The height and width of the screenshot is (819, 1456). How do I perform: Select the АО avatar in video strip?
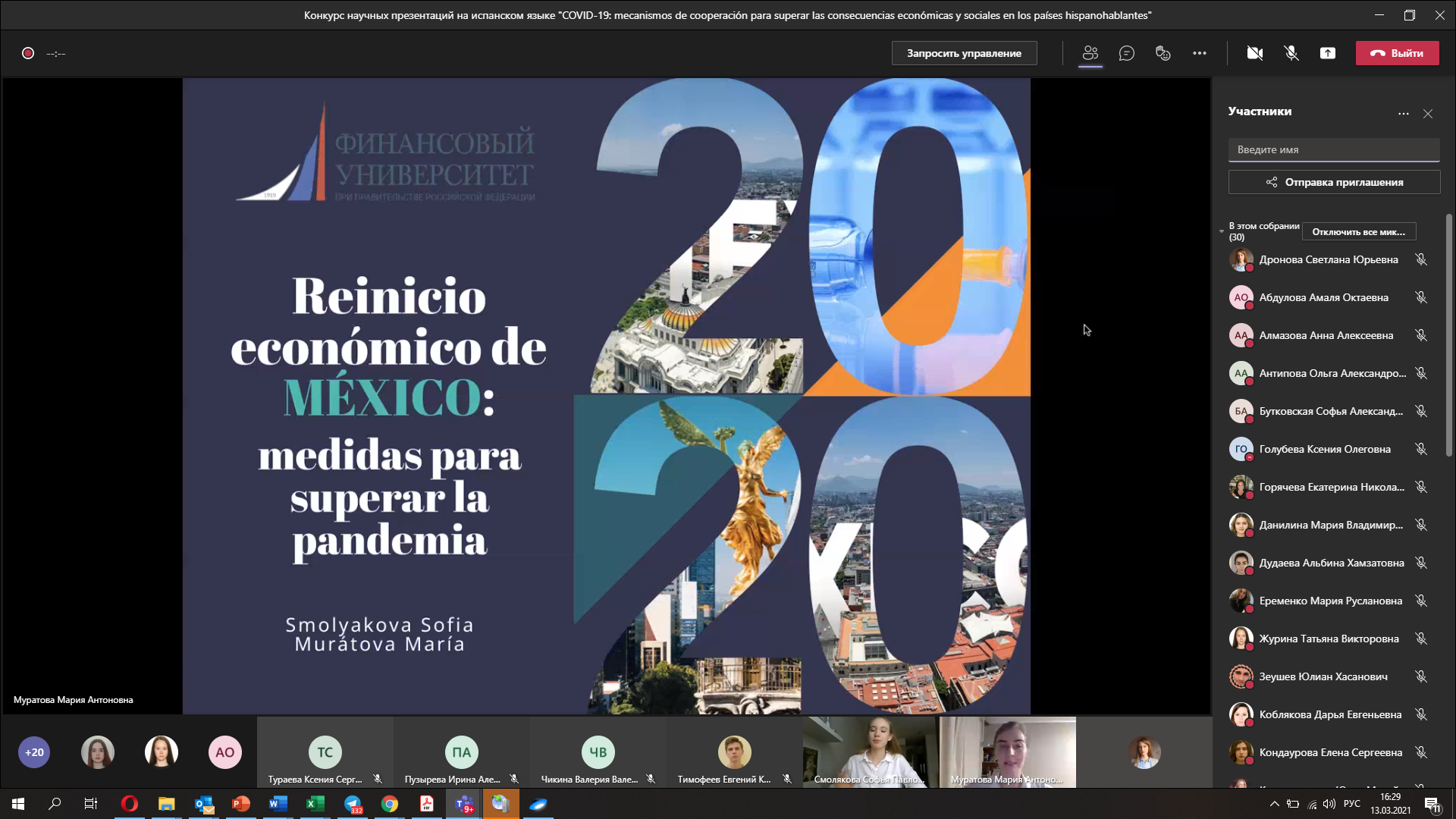(224, 752)
